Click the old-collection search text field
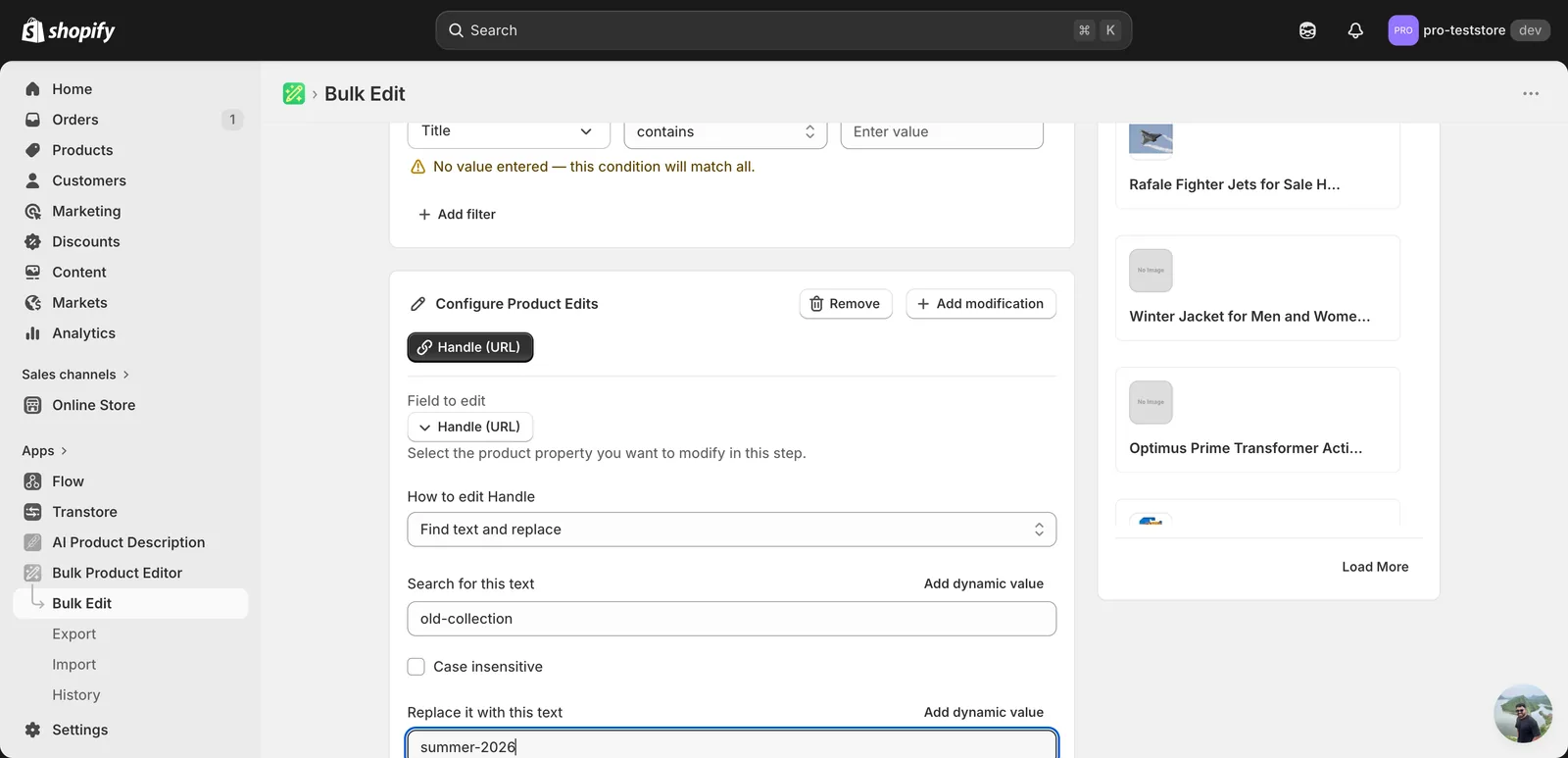Viewport: 1568px width, 758px height. 732,619
